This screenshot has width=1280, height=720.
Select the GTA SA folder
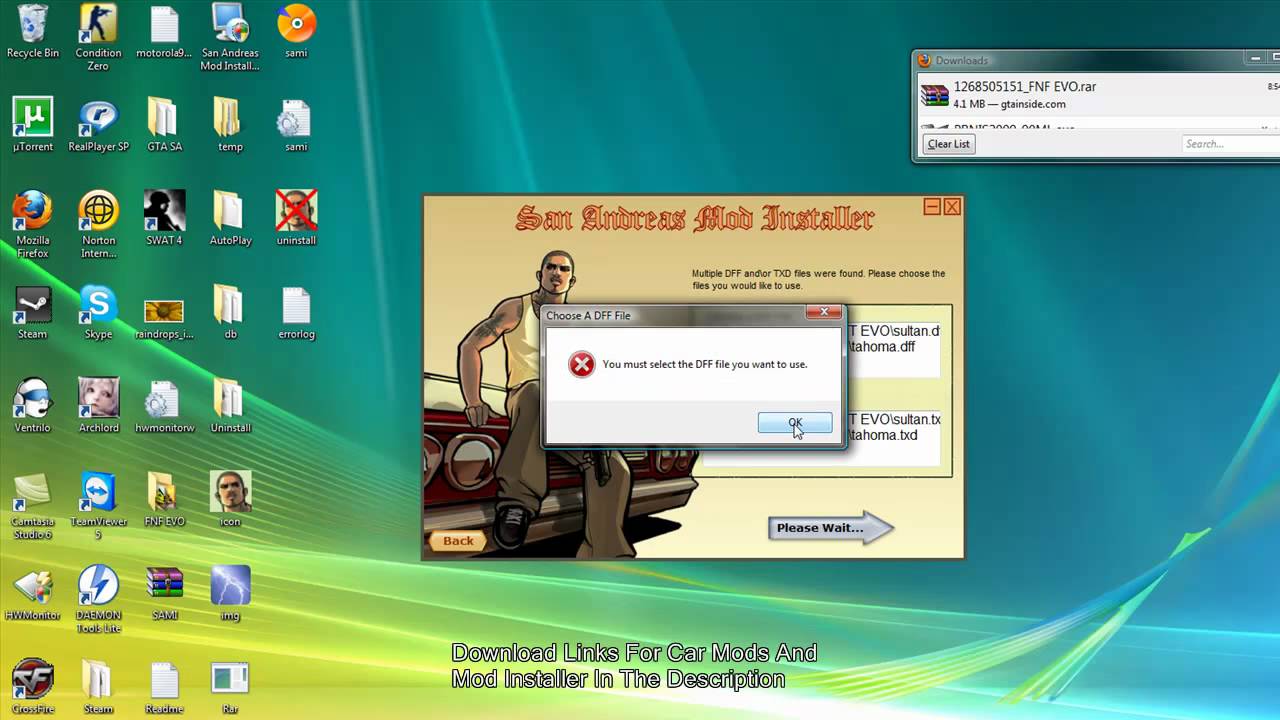click(164, 125)
